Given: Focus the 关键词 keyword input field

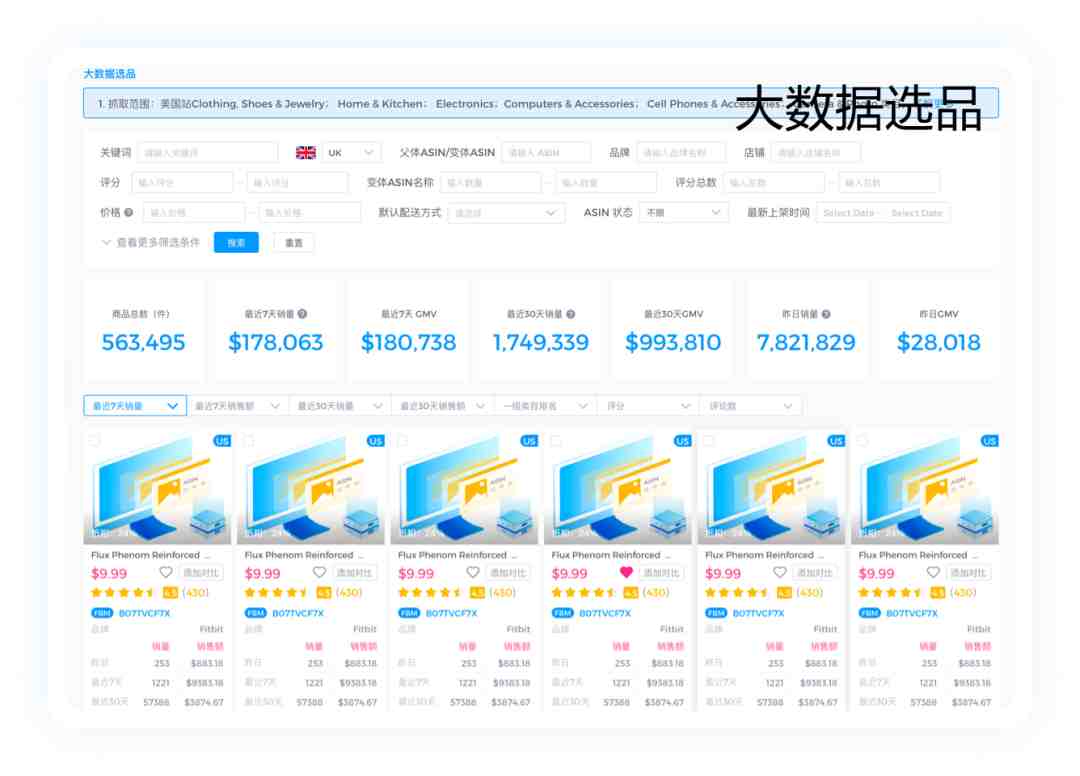Looking at the screenshot, I should (208, 152).
